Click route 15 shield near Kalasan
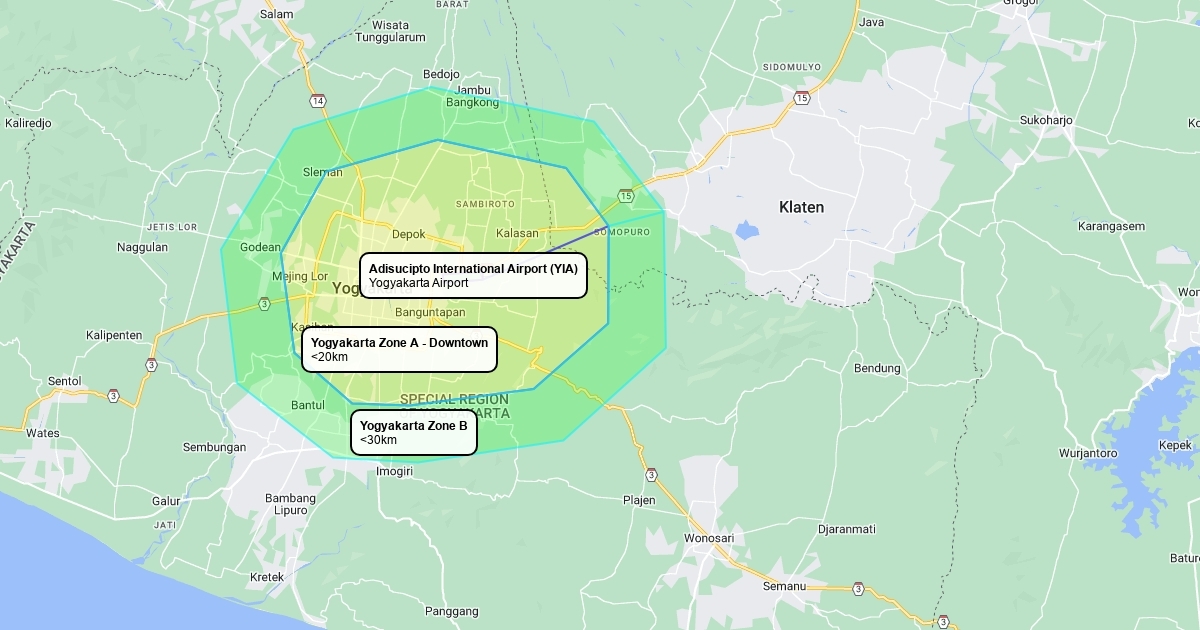 [x=626, y=195]
